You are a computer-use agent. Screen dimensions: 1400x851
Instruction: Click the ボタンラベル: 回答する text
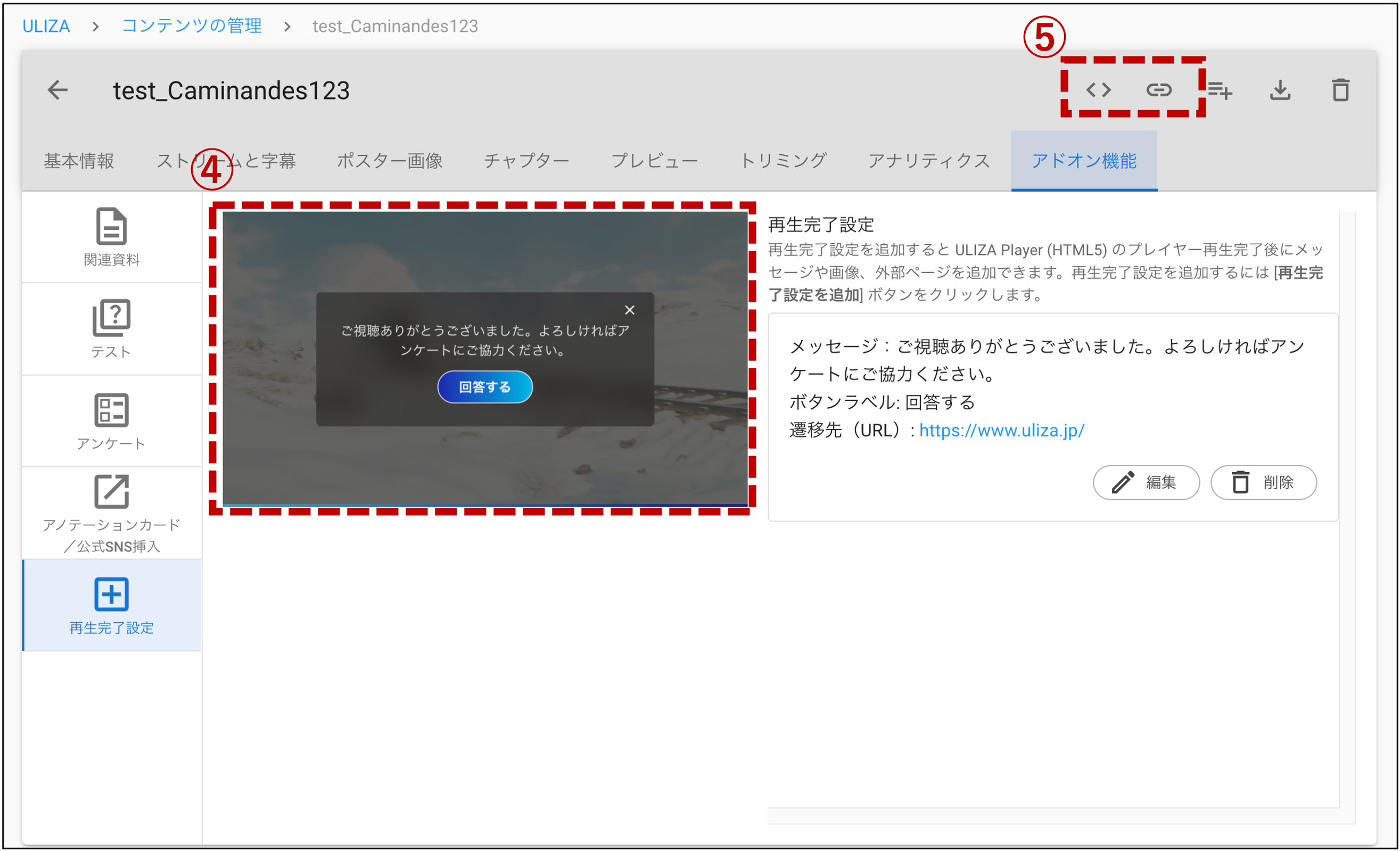(x=882, y=402)
